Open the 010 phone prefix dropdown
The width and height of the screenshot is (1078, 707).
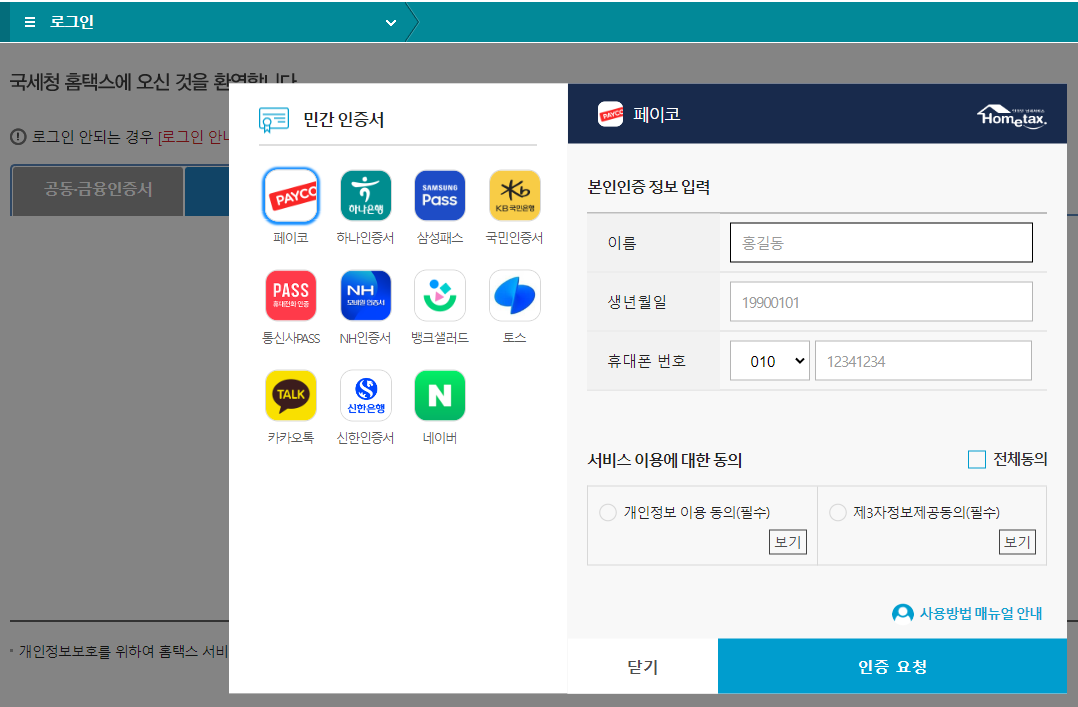[769, 361]
